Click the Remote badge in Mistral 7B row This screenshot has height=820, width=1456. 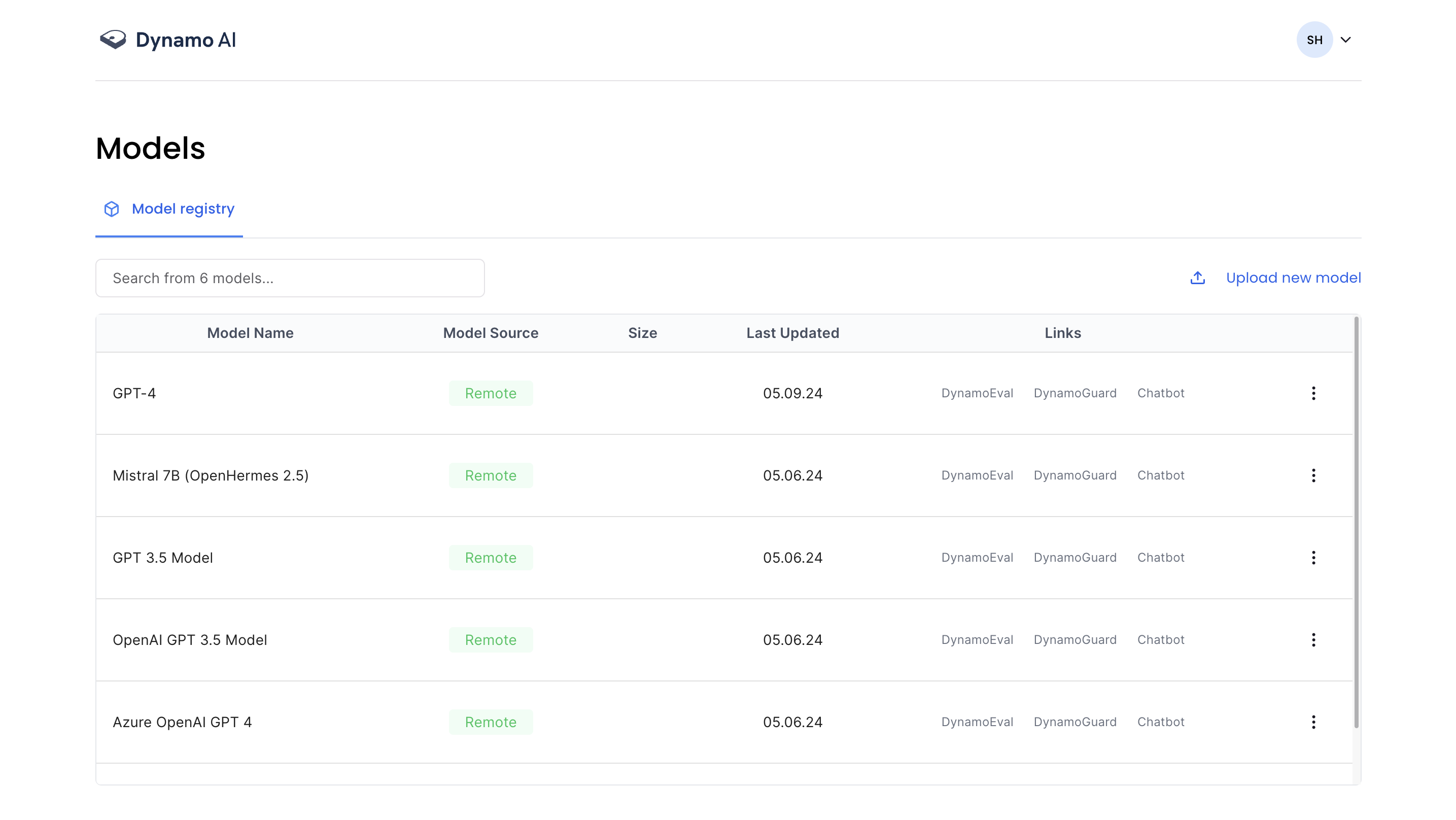click(x=491, y=475)
